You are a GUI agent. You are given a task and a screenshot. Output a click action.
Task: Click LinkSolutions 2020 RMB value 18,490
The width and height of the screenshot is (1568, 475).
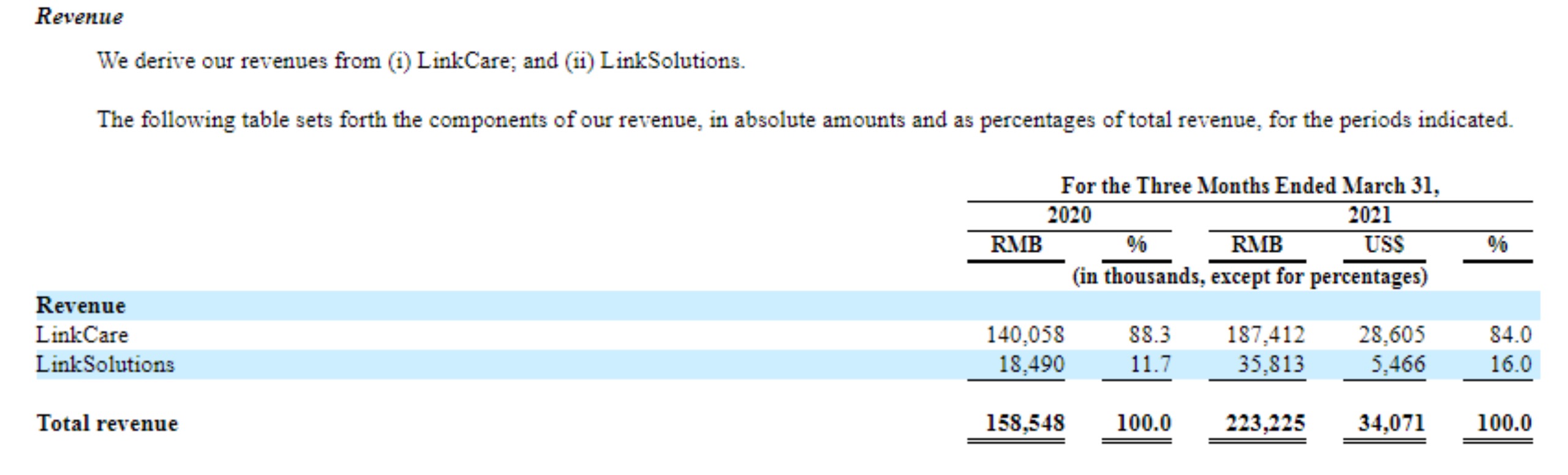(x=1031, y=364)
